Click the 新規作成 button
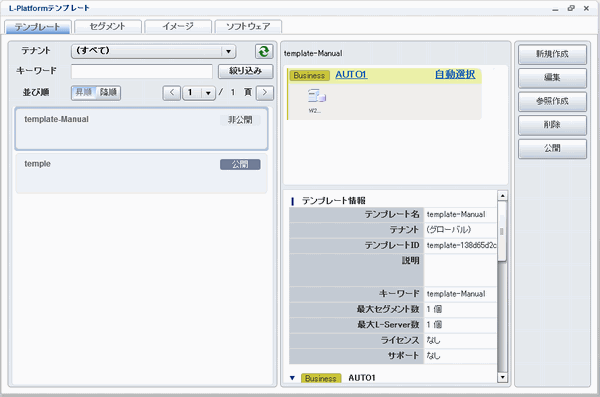Screen dimensions: 600x397 pos(552,54)
